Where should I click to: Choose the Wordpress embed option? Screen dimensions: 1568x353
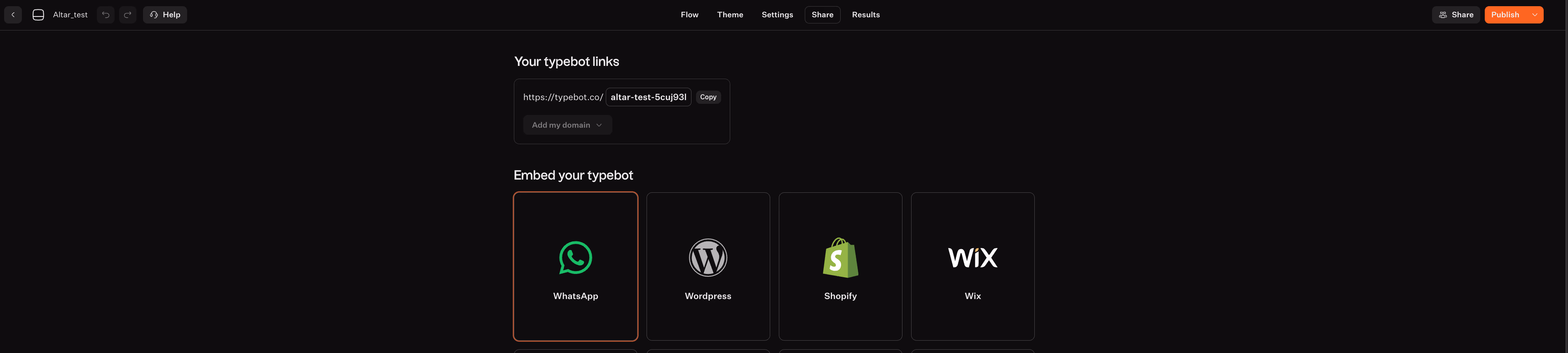(707, 267)
